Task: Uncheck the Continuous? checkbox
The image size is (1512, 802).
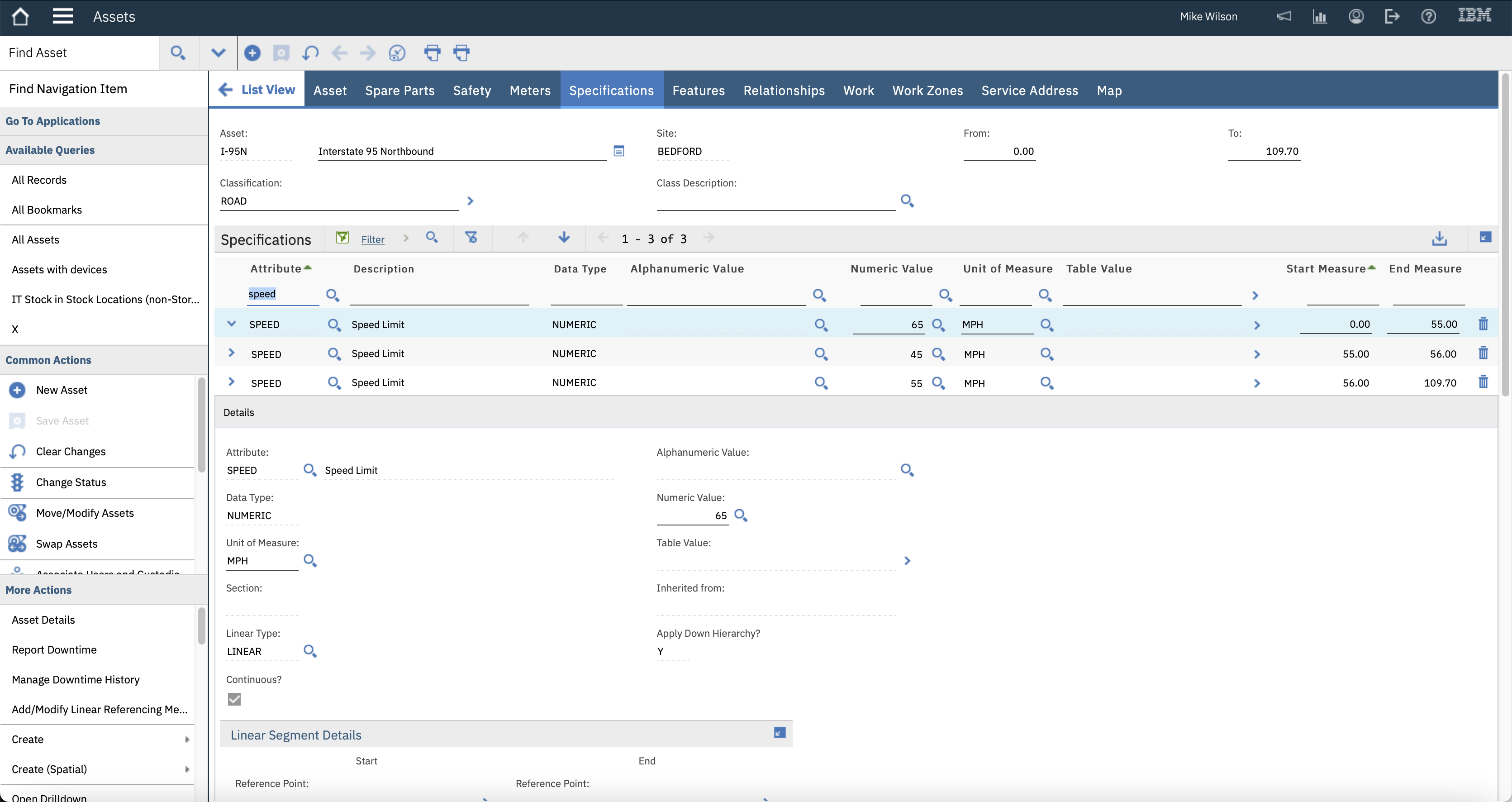Action: (x=234, y=699)
